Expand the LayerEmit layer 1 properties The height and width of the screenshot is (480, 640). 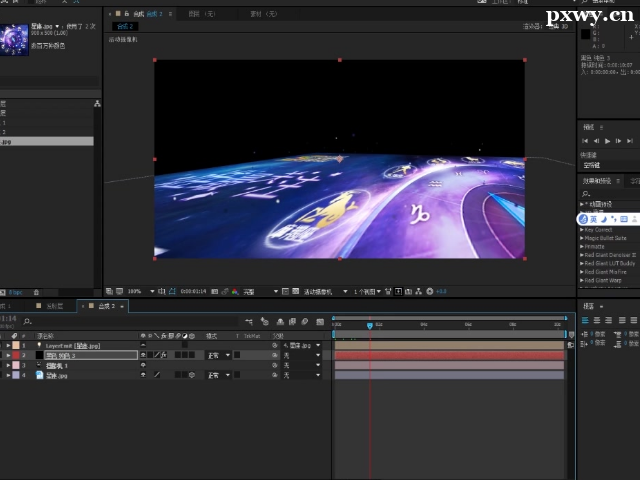pyautogui.click(x=8, y=345)
